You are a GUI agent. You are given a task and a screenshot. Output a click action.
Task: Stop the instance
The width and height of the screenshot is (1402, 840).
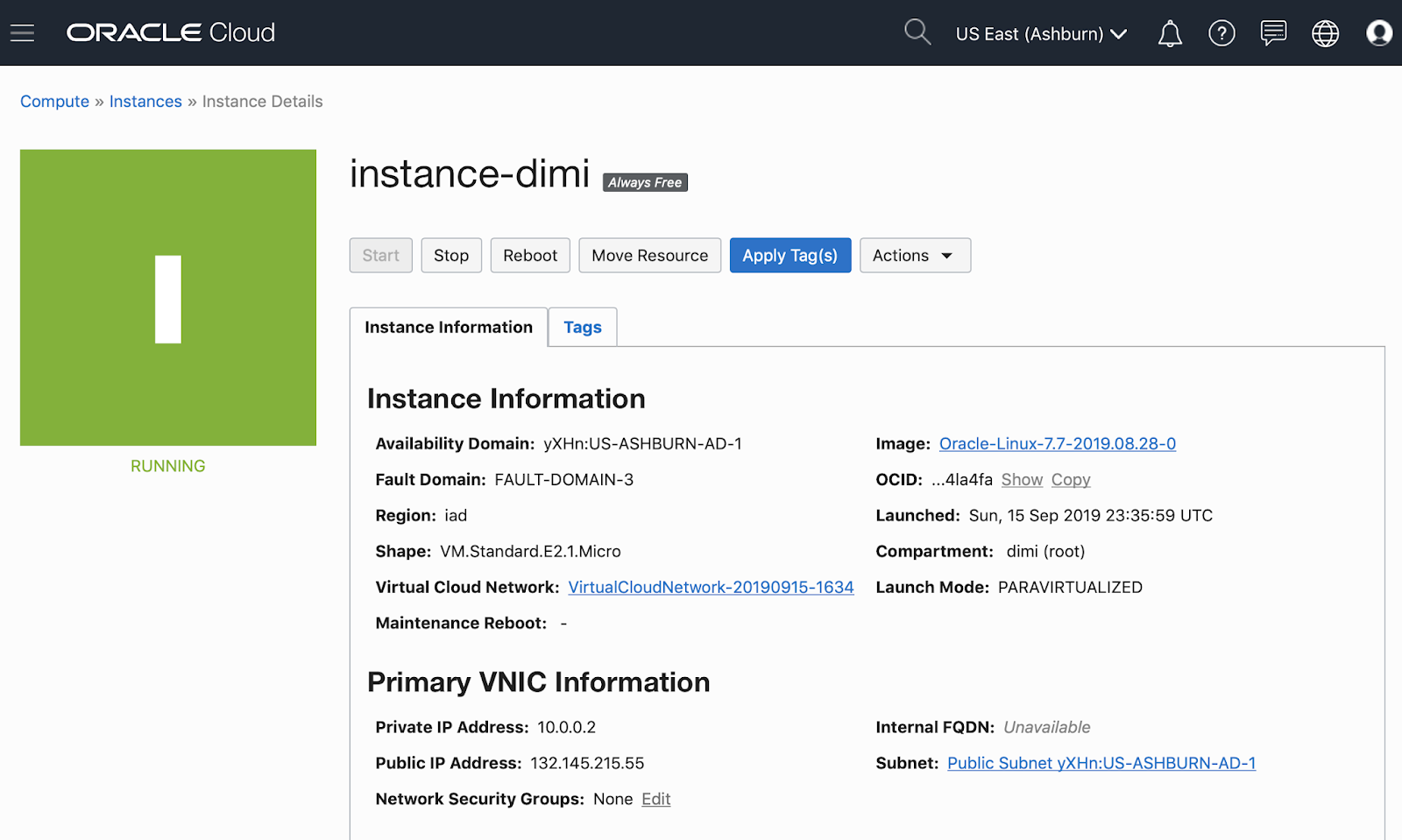(x=451, y=255)
